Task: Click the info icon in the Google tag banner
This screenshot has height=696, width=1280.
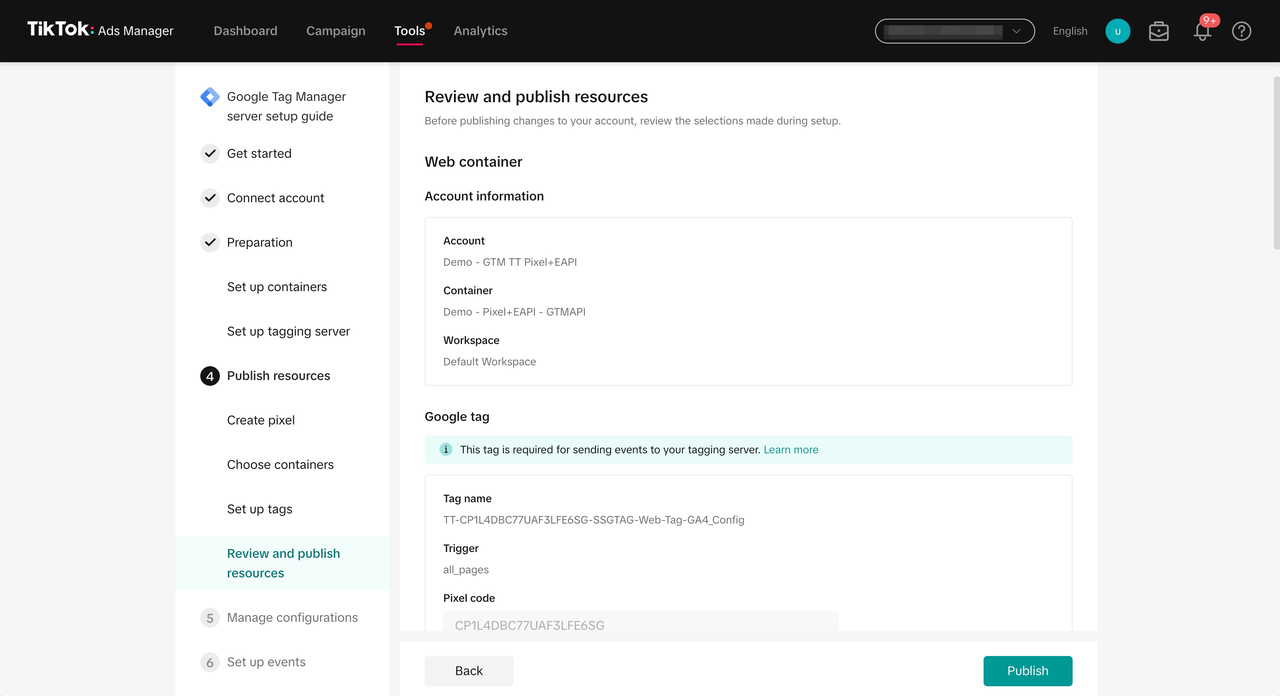Action: point(445,449)
